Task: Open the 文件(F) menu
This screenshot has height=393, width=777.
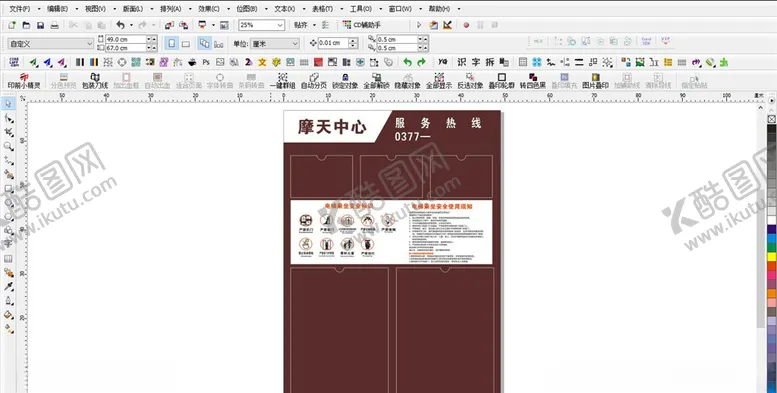Action: tap(20, 9)
